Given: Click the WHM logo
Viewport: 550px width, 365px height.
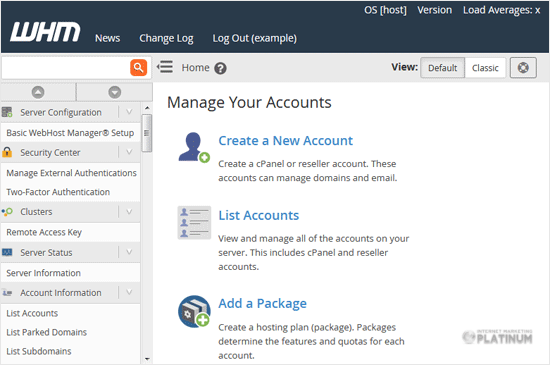Looking at the screenshot, I should click(x=45, y=32).
